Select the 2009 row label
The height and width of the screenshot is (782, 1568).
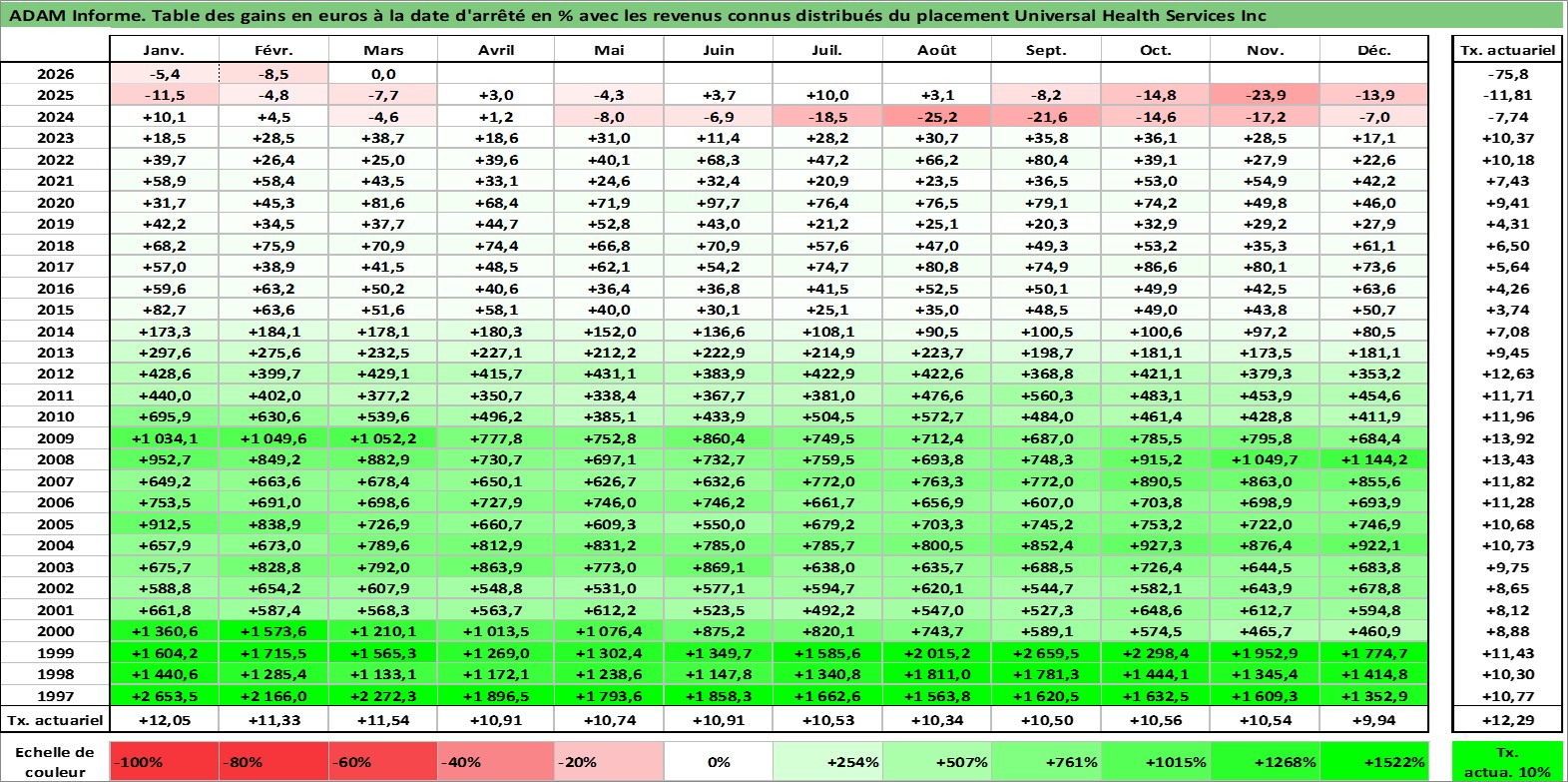tap(55, 438)
